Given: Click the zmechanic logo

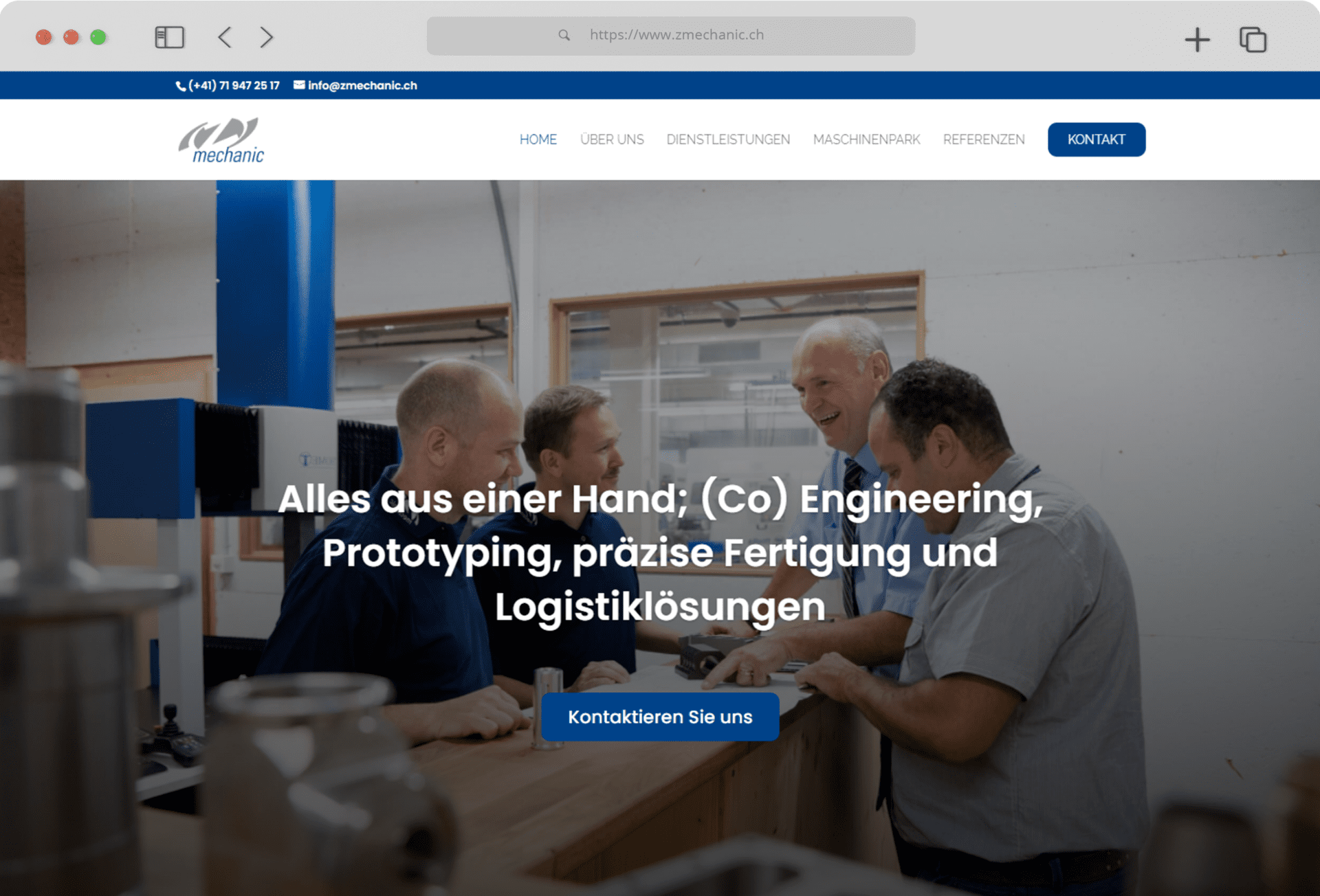Looking at the screenshot, I should [x=221, y=140].
